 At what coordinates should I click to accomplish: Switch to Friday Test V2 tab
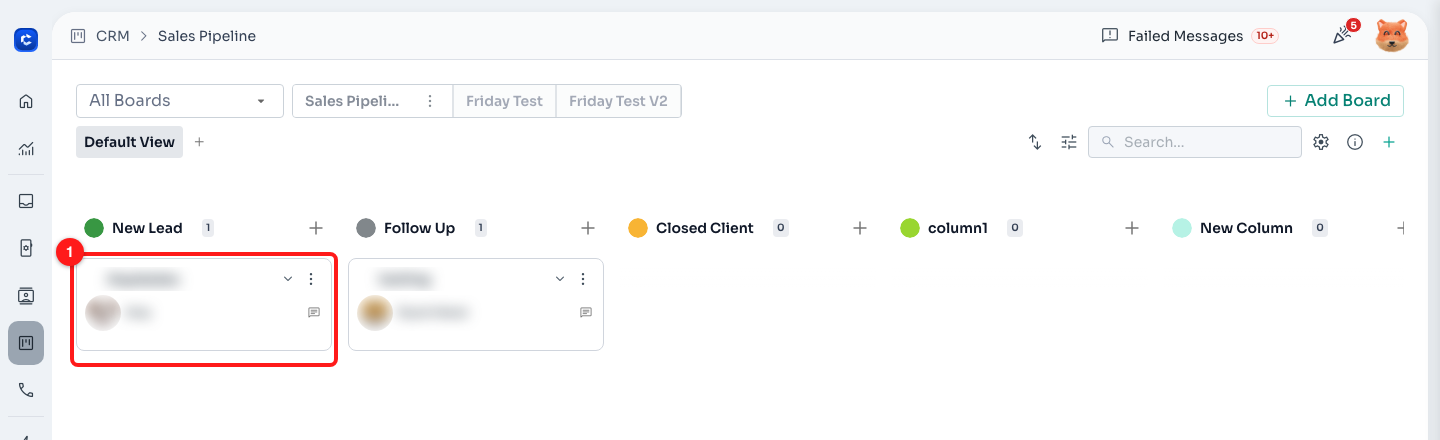pos(618,101)
